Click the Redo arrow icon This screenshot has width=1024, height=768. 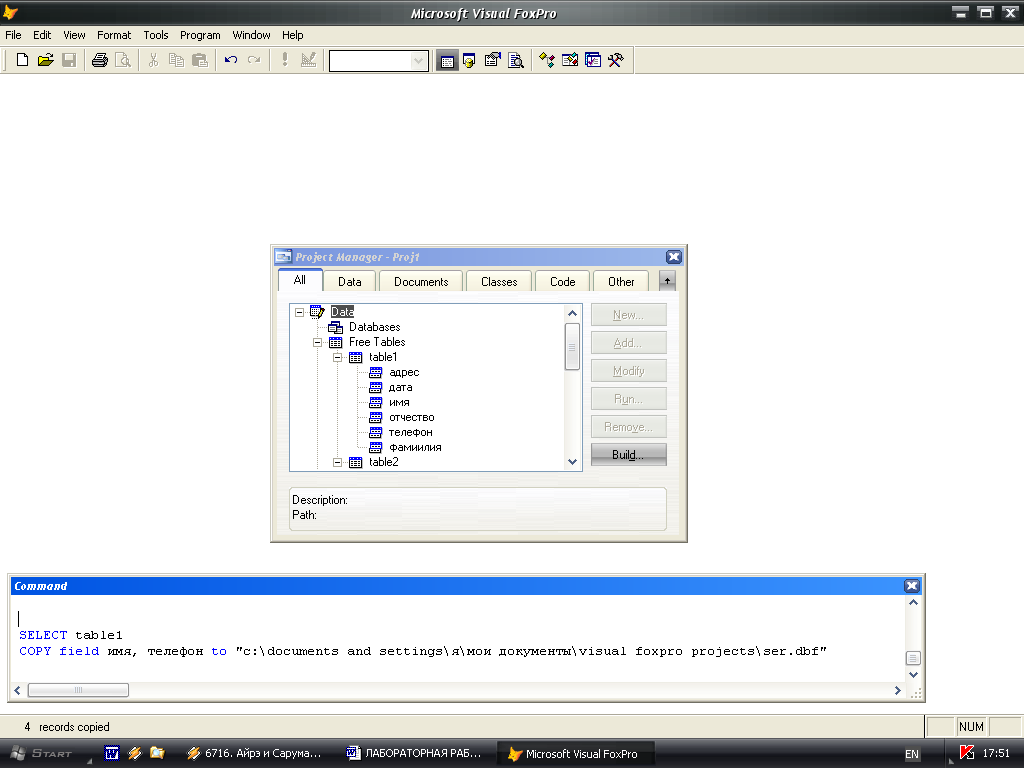(x=254, y=60)
